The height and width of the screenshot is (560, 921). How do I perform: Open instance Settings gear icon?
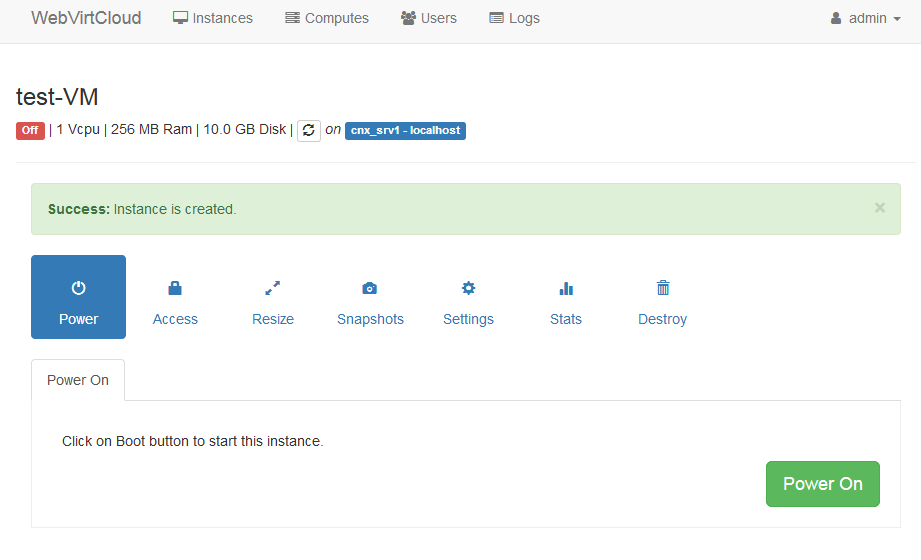click(468, 288)
